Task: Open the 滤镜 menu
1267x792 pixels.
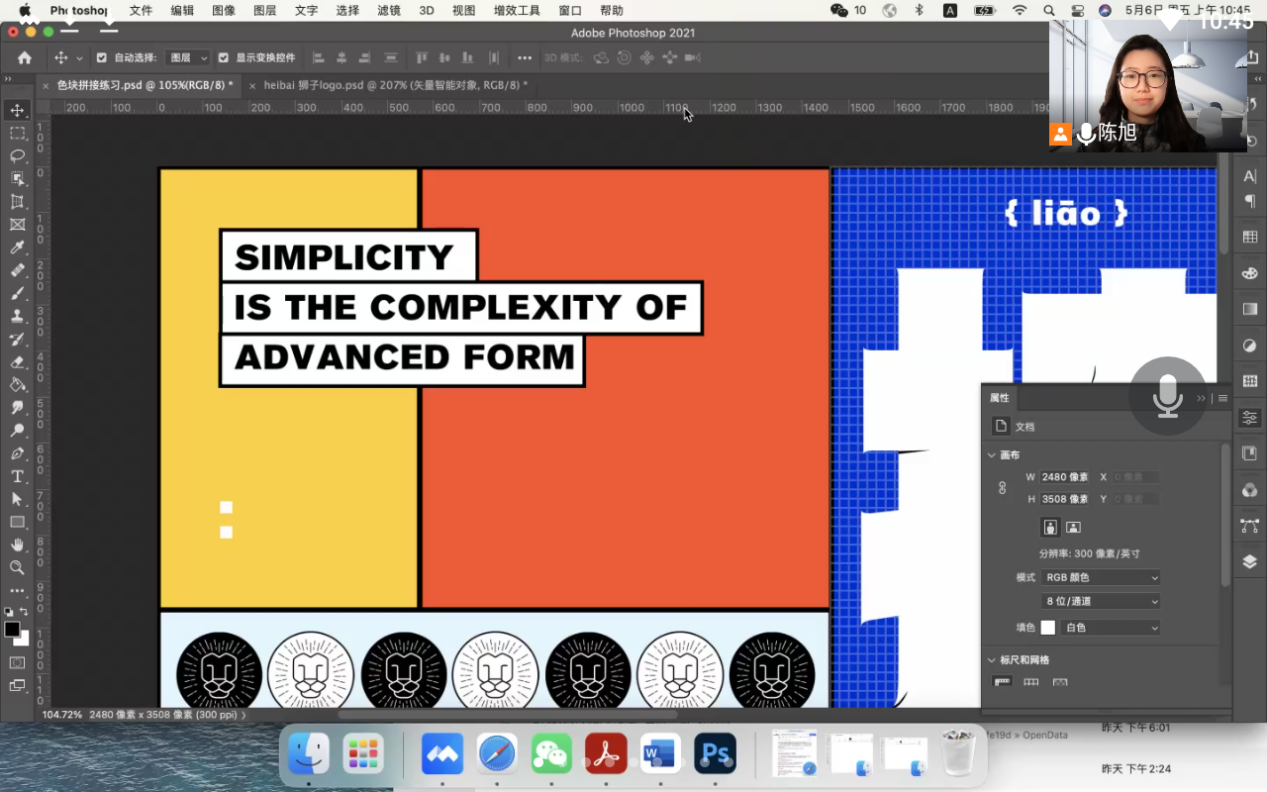Action: (x=389, y=10)
